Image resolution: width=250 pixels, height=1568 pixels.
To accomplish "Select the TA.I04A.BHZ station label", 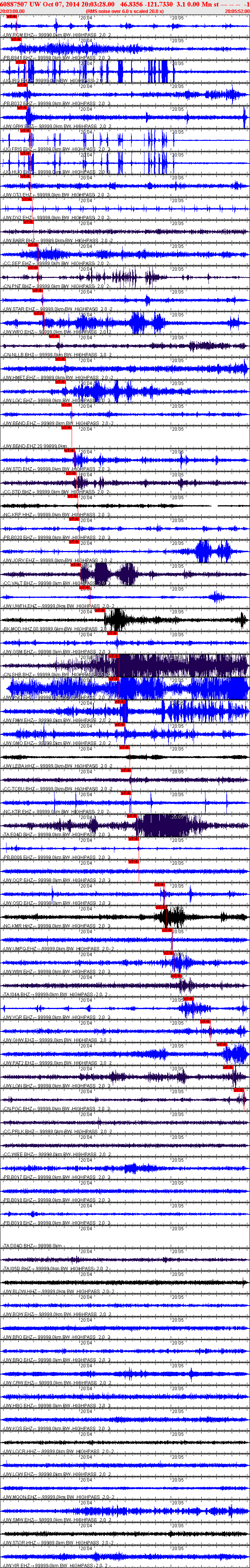I will tap(57, 994).
